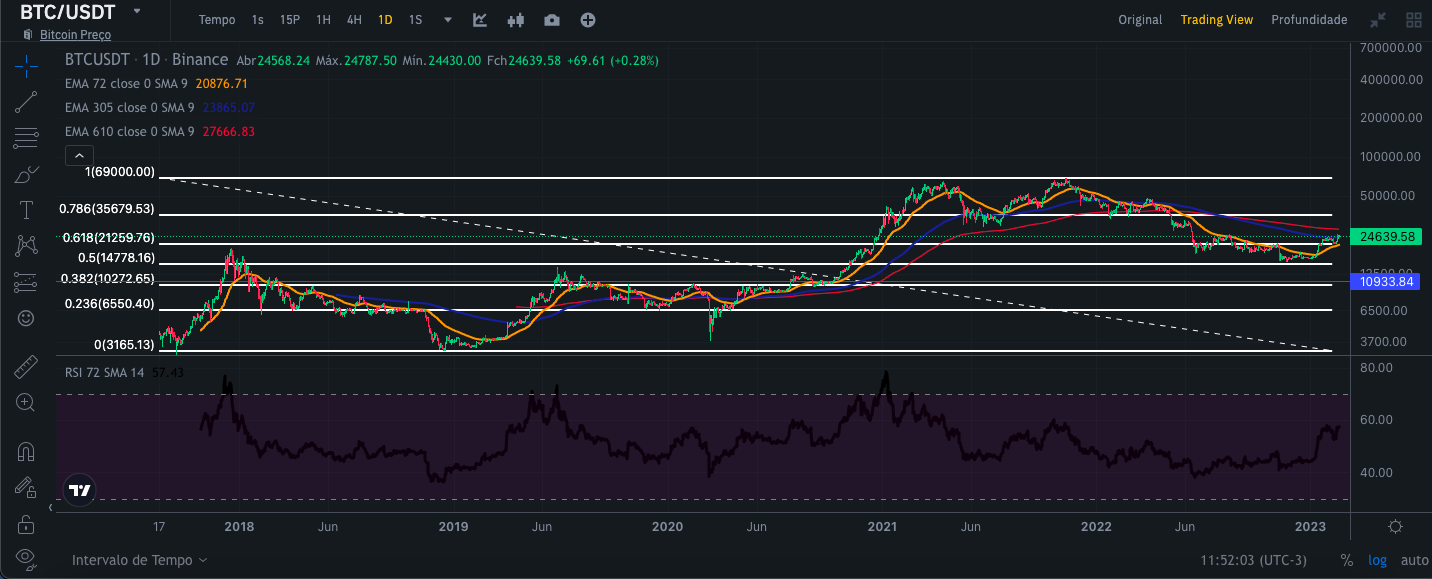Viewport: 1432px width, 579px height.
Task: Activate the zoom-in magnifier tool
Action: tap(26, 403)
